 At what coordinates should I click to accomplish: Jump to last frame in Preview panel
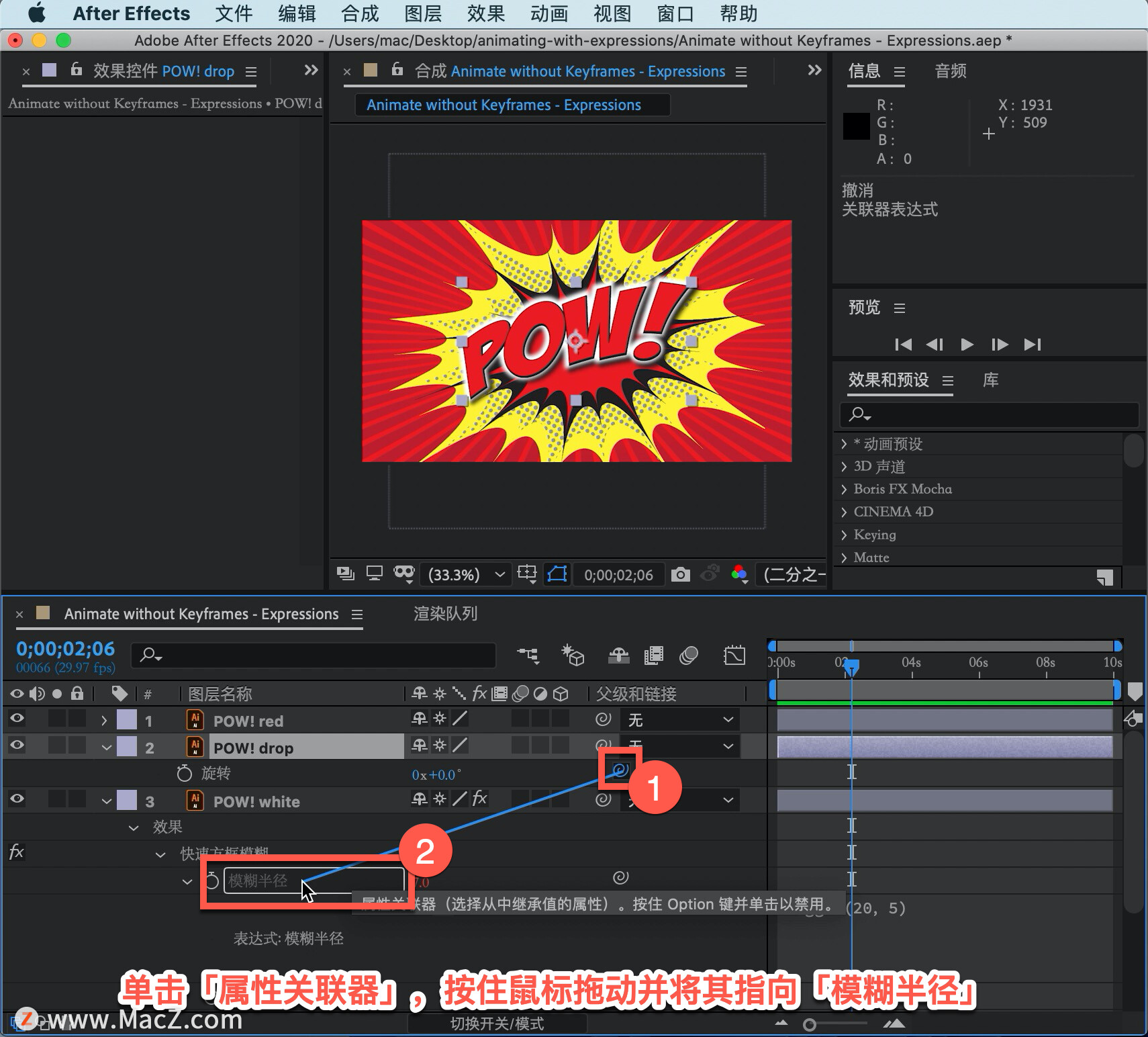(1033, 345)
